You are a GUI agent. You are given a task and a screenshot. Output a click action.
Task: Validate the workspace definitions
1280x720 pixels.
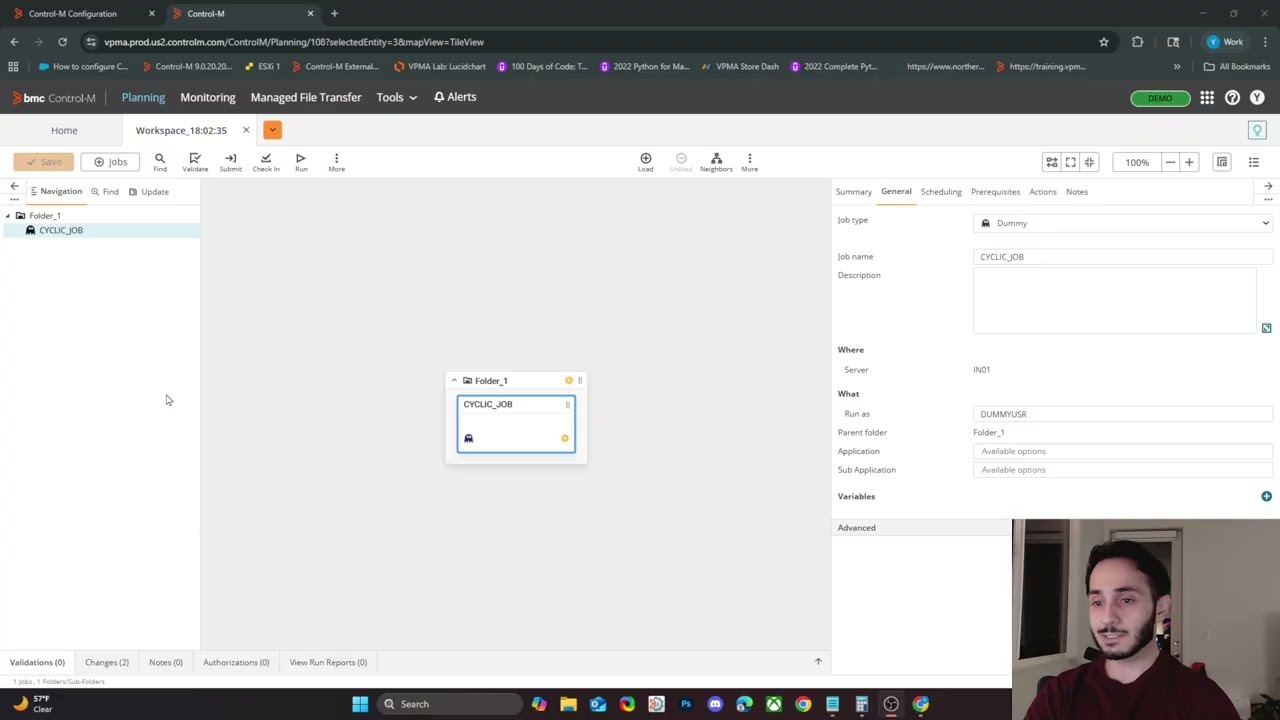[195, 162]
